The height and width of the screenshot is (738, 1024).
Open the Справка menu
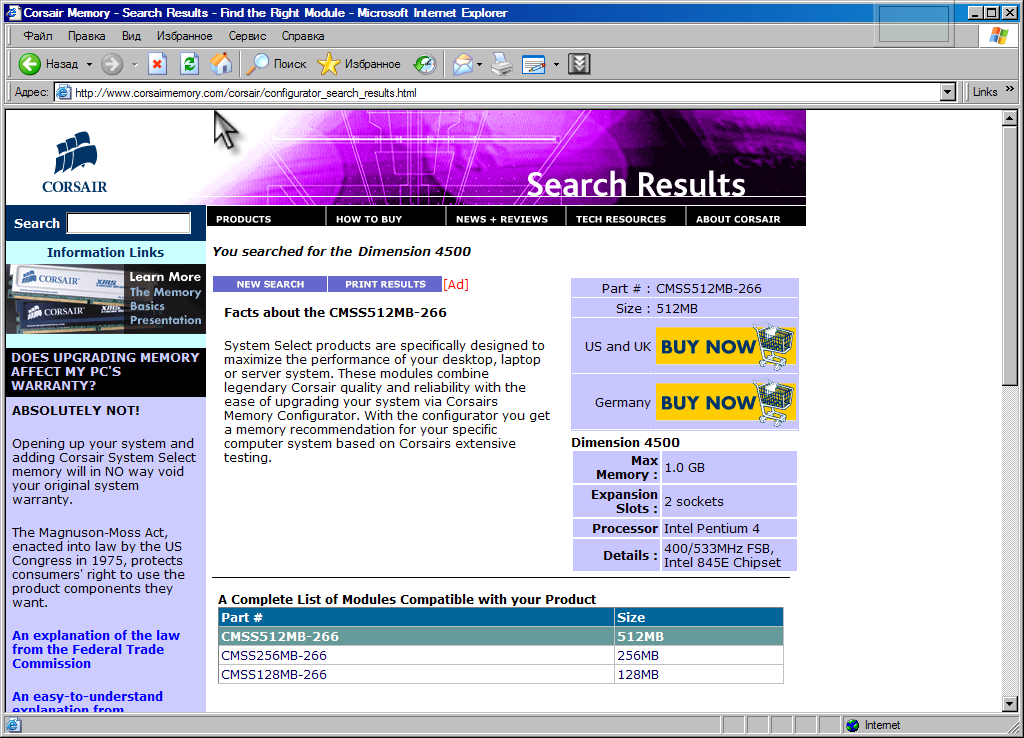(303, 36)
